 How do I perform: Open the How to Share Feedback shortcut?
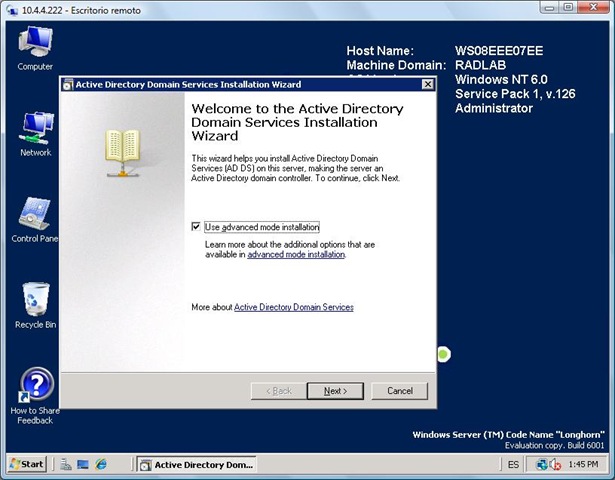point(35,388)
